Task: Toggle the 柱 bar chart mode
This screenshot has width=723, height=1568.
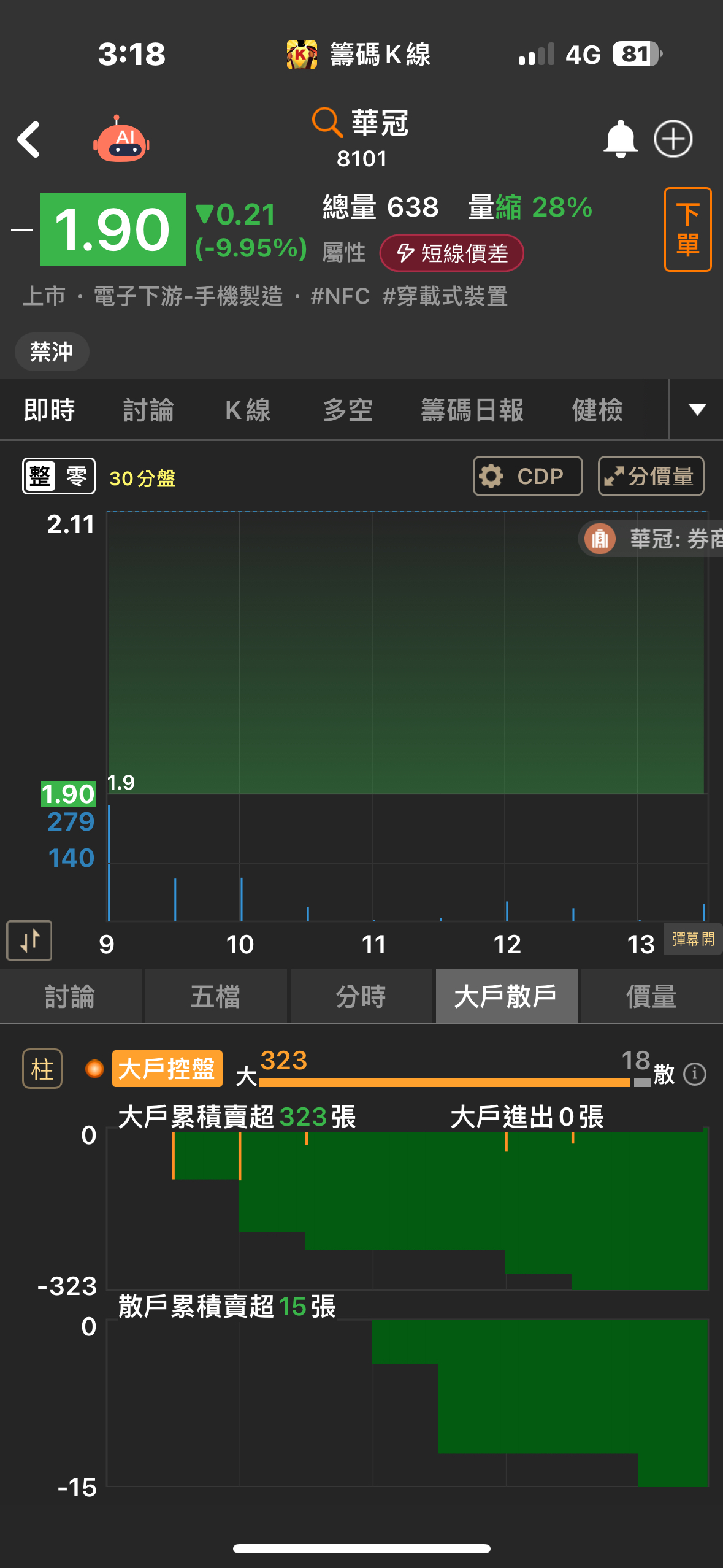Action: (x=42, y=1069)
